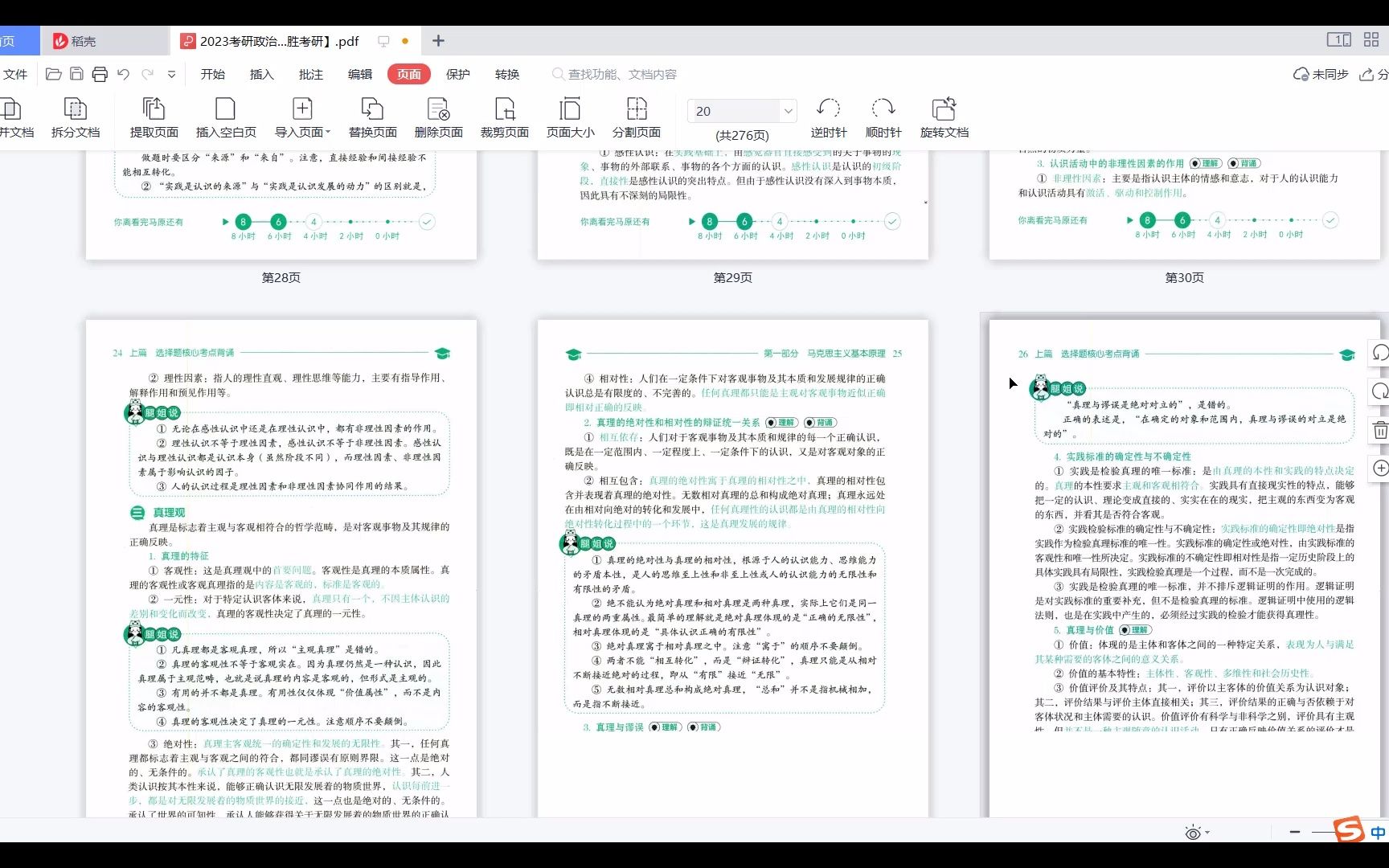Image resolution: width=1389 pixels, height=868 pixels.
Task: Switch to 转换 ribbon tab
Action: (x=507, y=74)
